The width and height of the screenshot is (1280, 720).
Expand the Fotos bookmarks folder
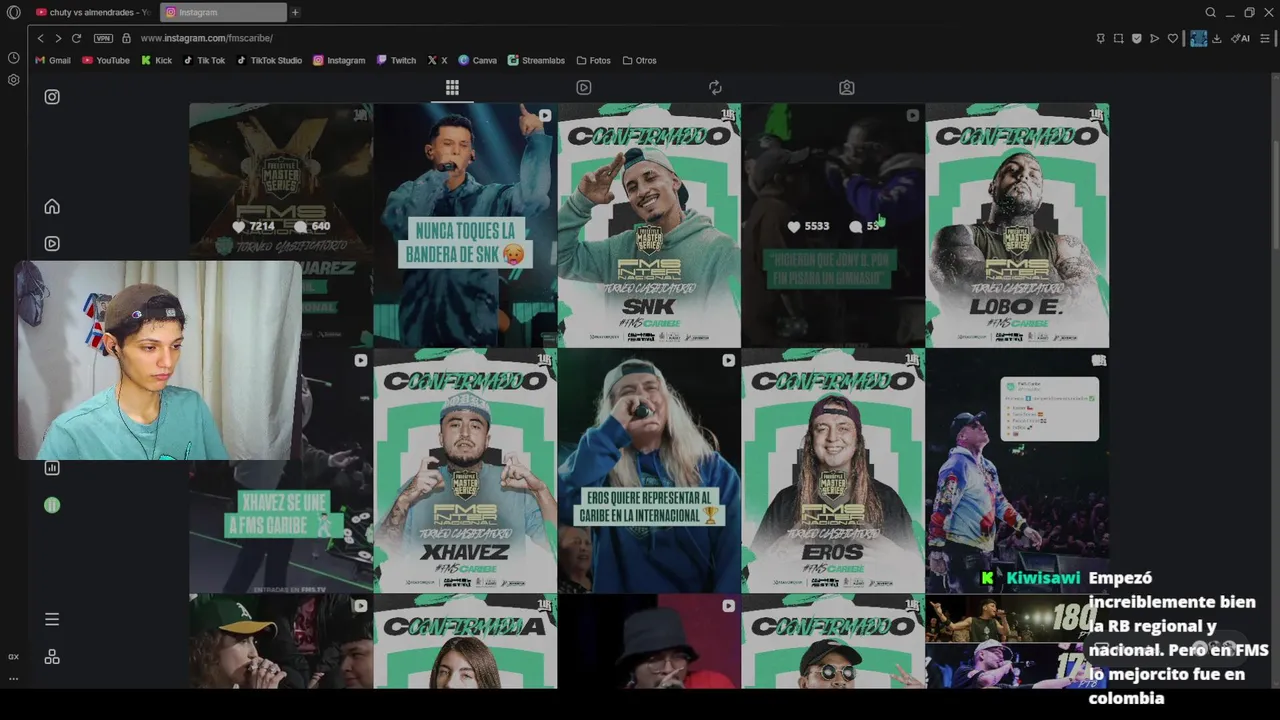pos(594,60)
